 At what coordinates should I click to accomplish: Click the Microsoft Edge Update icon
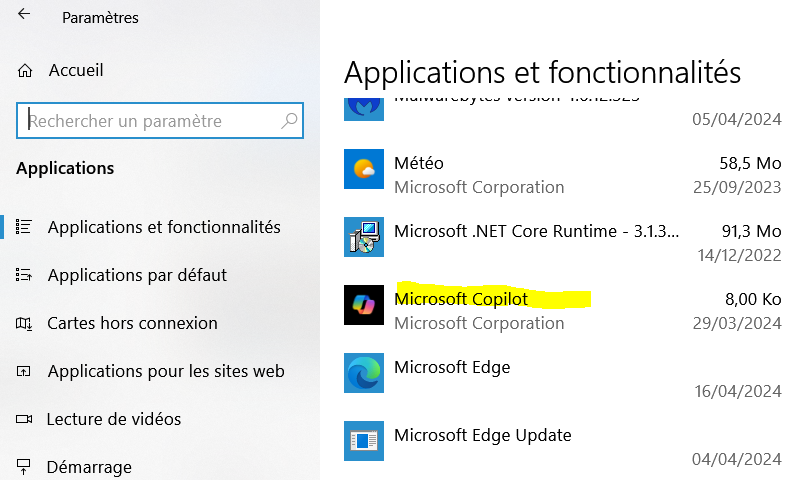click(x=363, y=441)
